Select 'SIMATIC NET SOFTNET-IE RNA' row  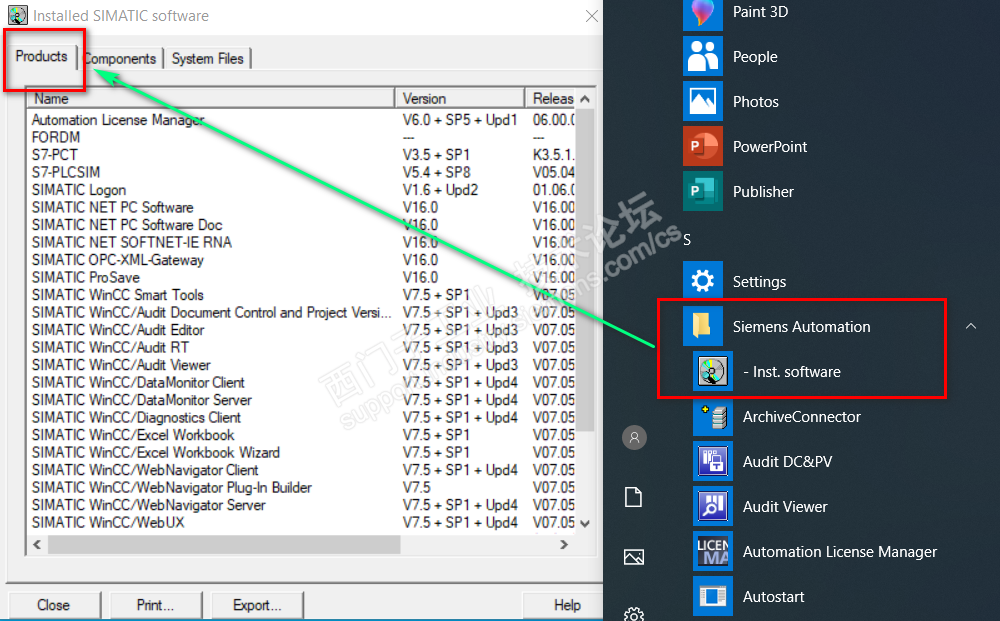(302, 242)
